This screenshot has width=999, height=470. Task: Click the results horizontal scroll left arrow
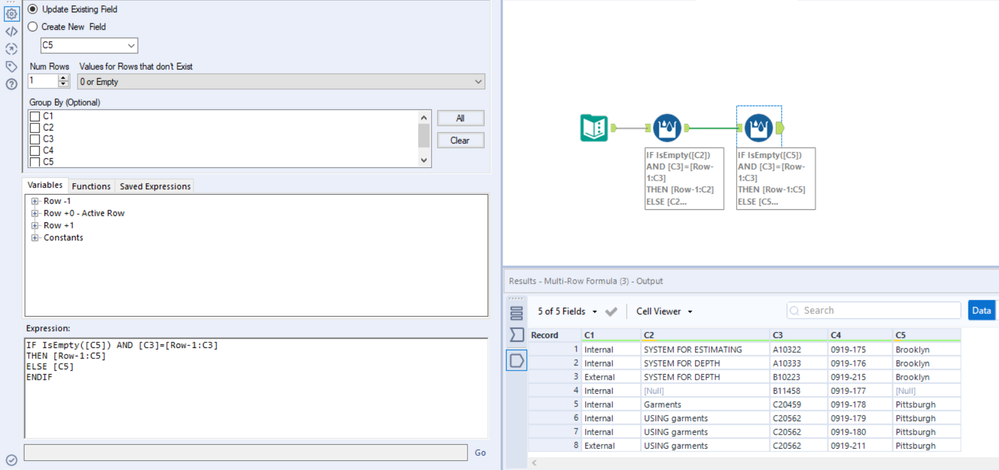tap(533, 463)
